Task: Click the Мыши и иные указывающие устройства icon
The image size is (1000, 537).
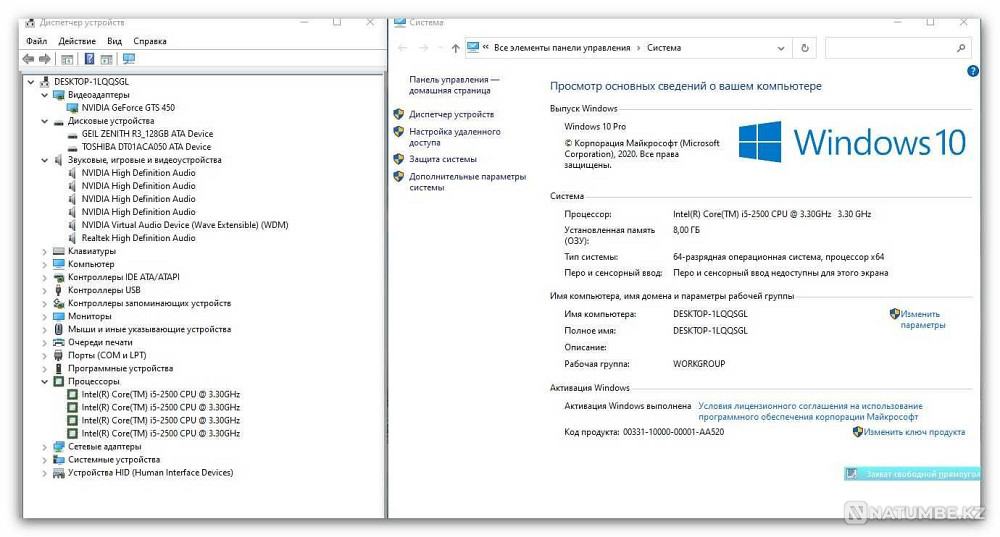Action: (x=59, y=330)
